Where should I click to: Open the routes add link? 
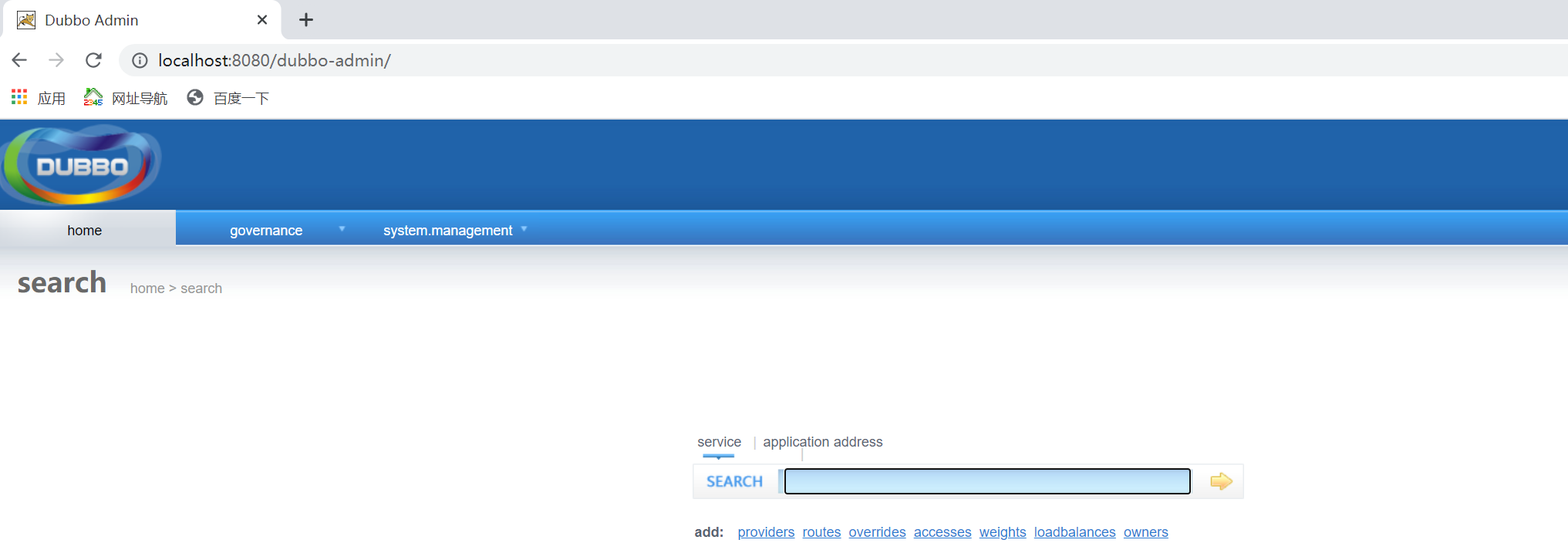tap(821, 532)
